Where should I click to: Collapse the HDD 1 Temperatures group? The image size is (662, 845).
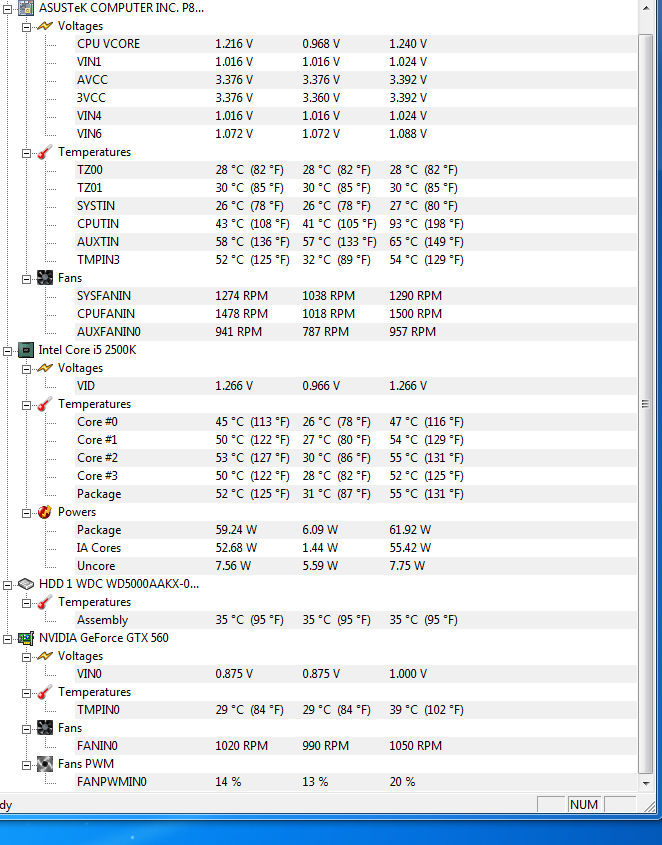click(x=26, y=603)
